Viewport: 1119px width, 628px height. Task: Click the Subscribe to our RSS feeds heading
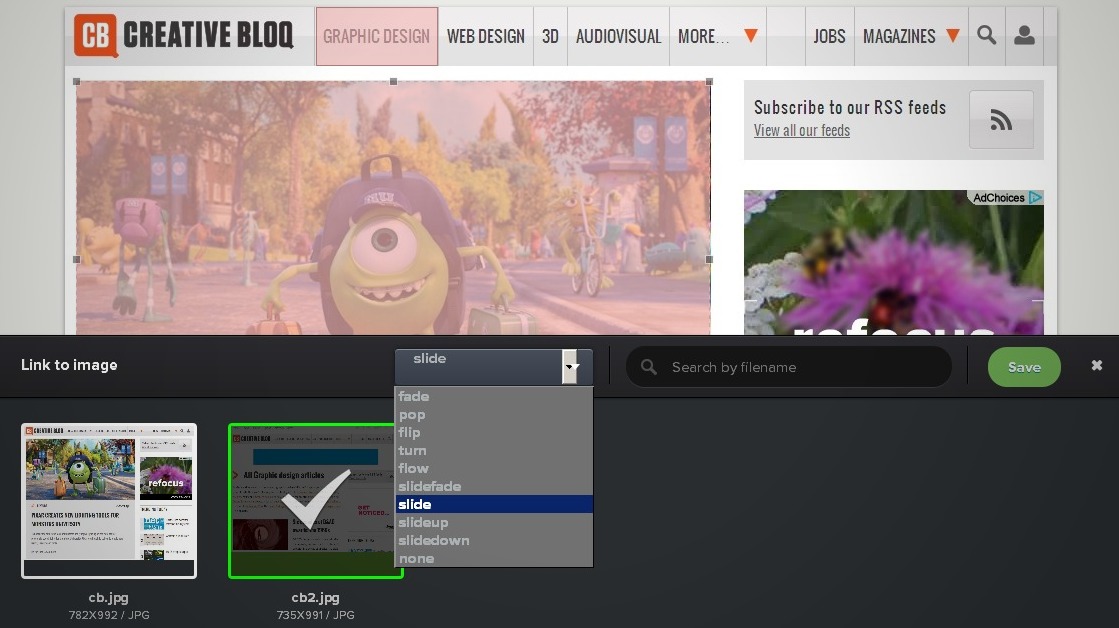(x=850, y=107)
